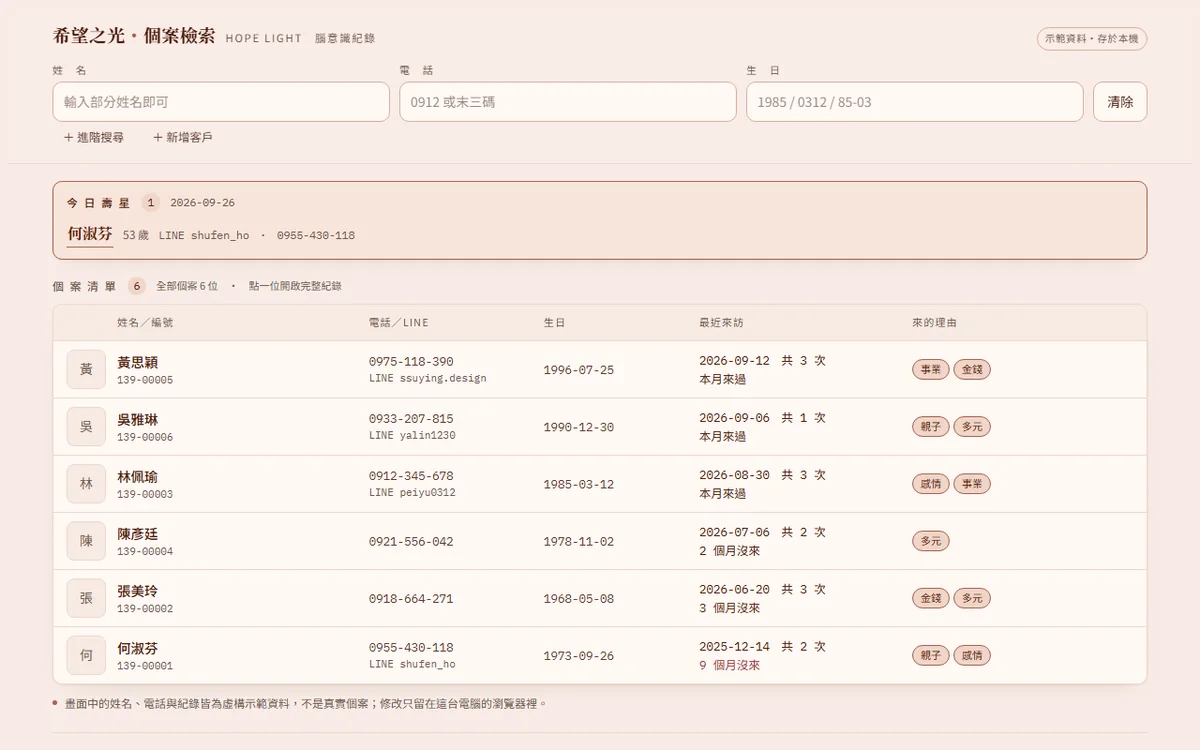Open 何淑芬 in the 個案清單 table
The image size is (1200, 750).
click(x=600, y=655)
